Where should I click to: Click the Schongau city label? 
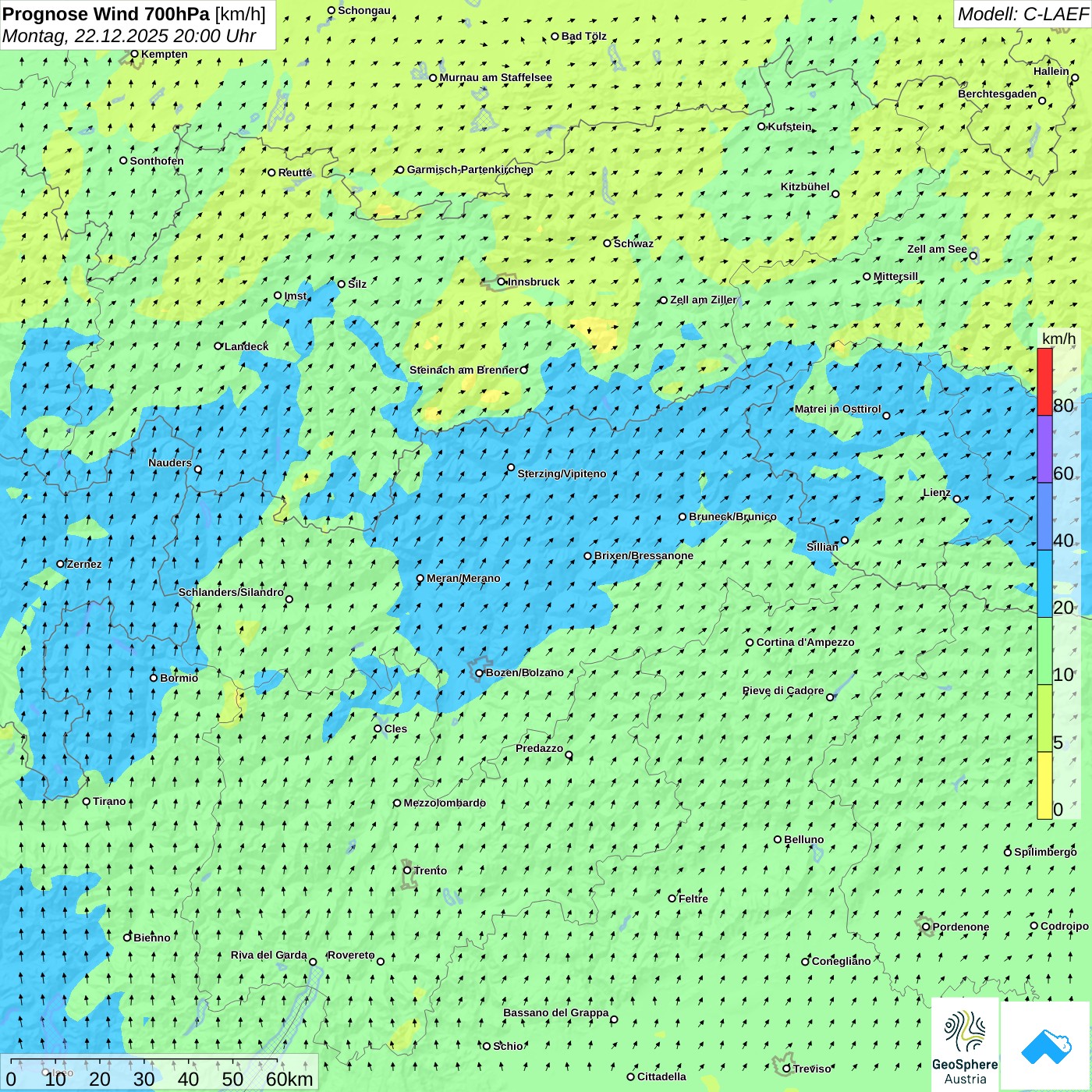(363, 10)
